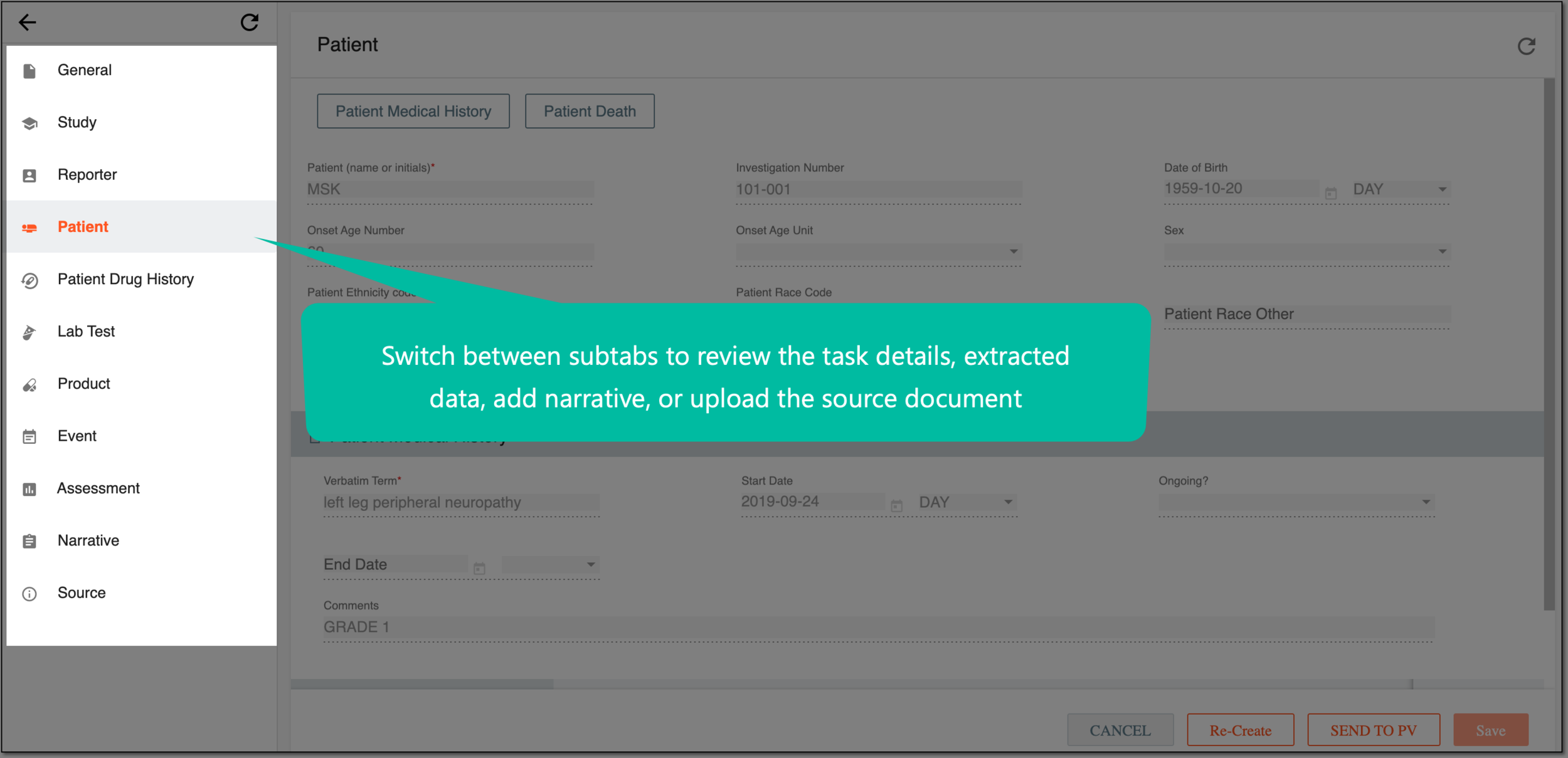Click the Patient Medical History button
The image size is (1568, 758).
click(x=413, y=111)
